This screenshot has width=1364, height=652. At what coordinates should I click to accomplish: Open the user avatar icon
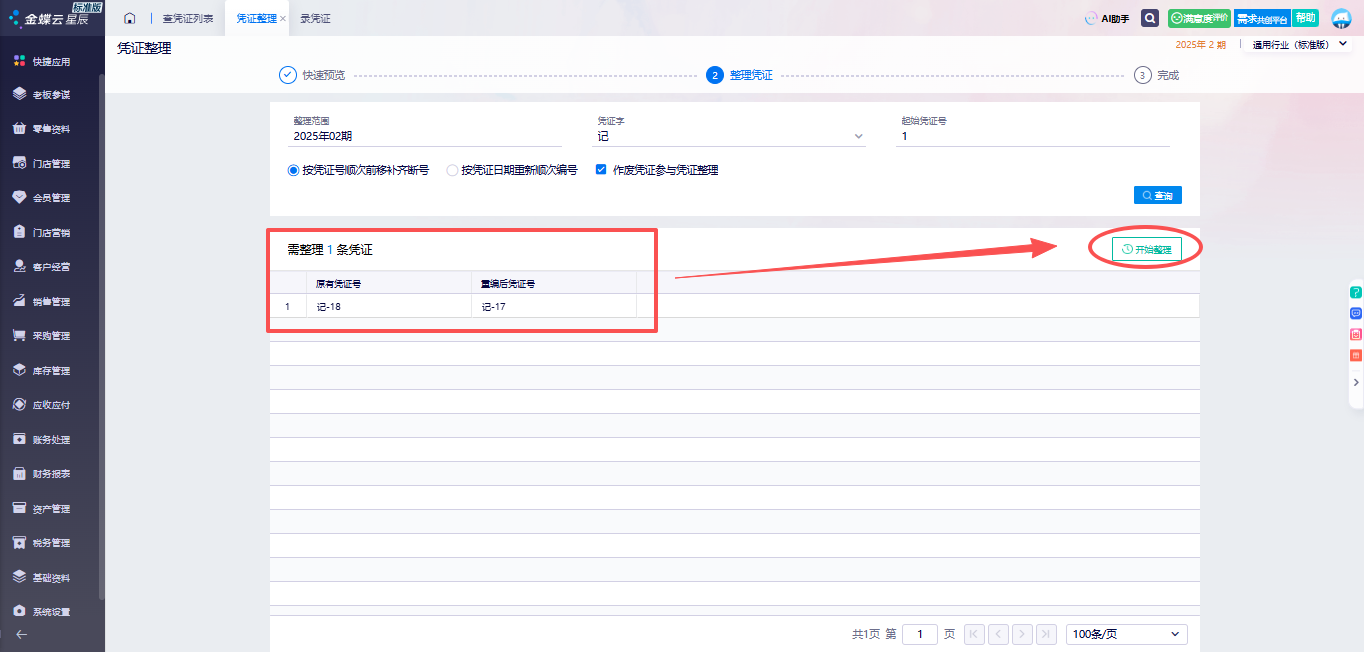1341,18
